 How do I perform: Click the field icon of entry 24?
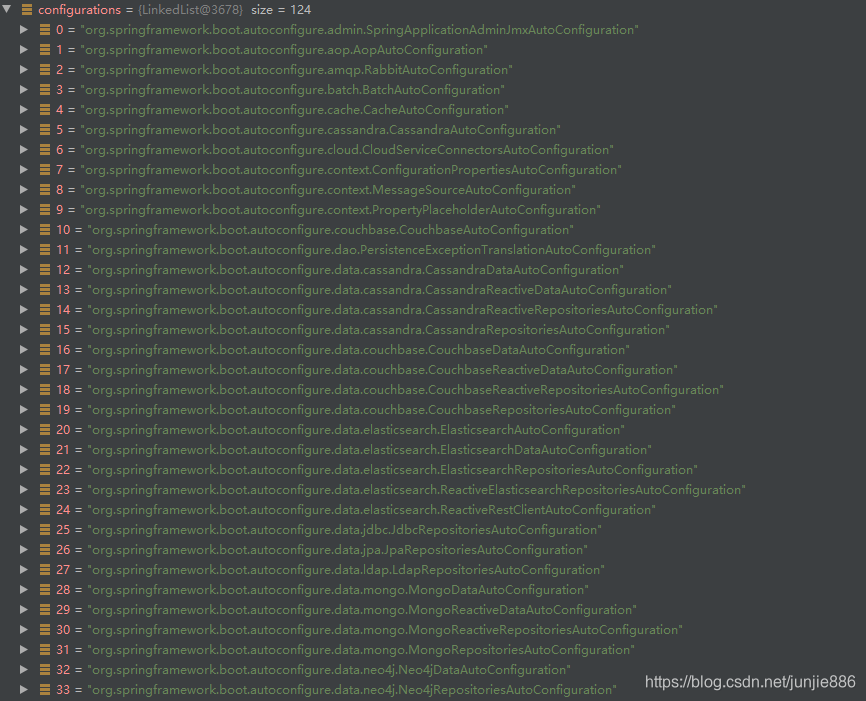(45, 509)
